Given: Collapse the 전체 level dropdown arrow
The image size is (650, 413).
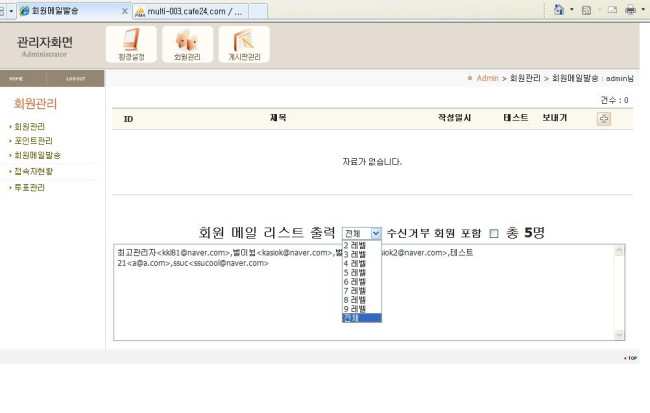Looking at the screenshot, I should point(376,233).
